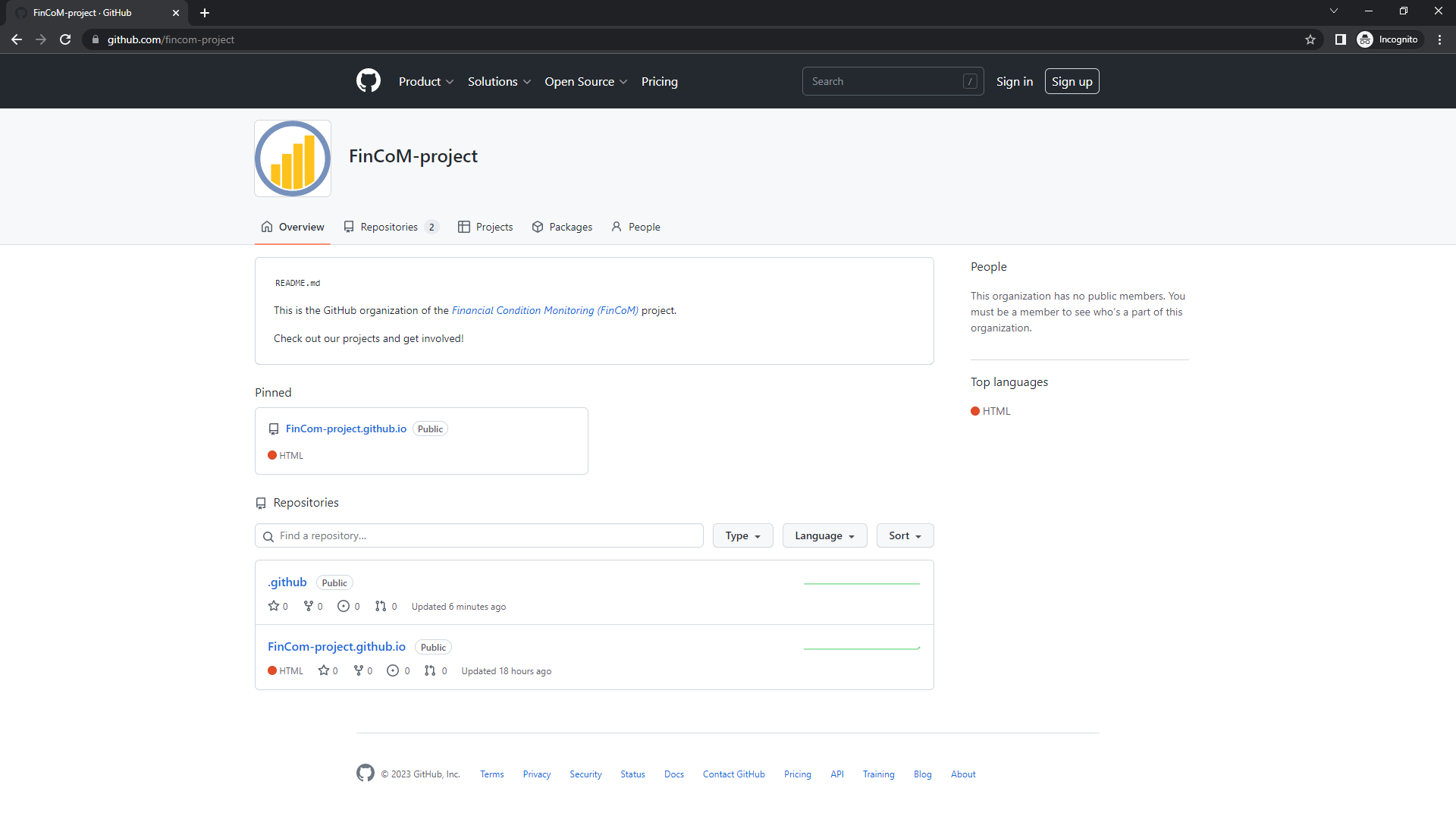Screen dimensions: 1456x835
Task: Click HTML under Top languages
Action: [x=990, y=411]
